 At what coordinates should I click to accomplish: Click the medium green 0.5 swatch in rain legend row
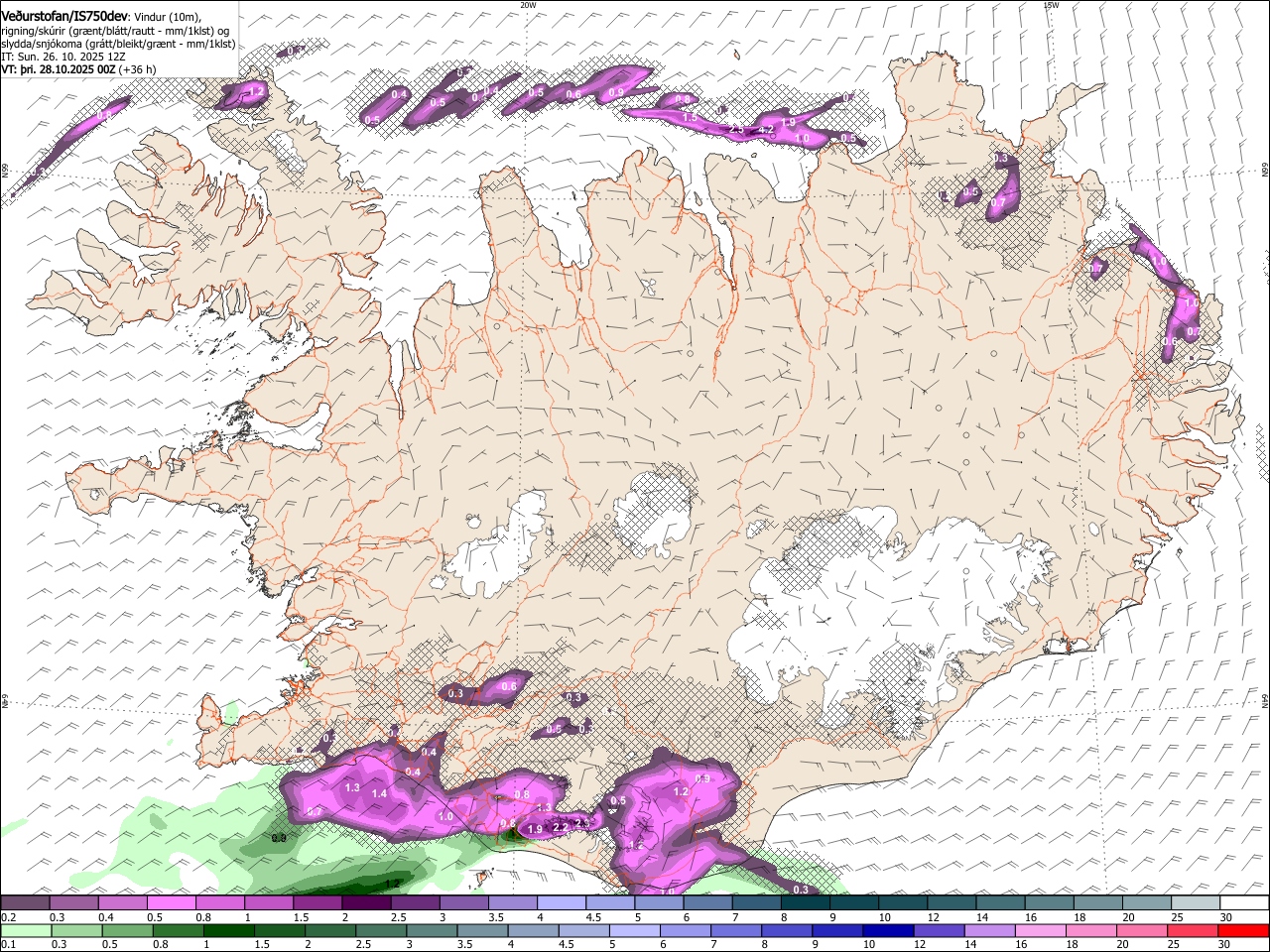pyautogui.click(x=127, y=929)
